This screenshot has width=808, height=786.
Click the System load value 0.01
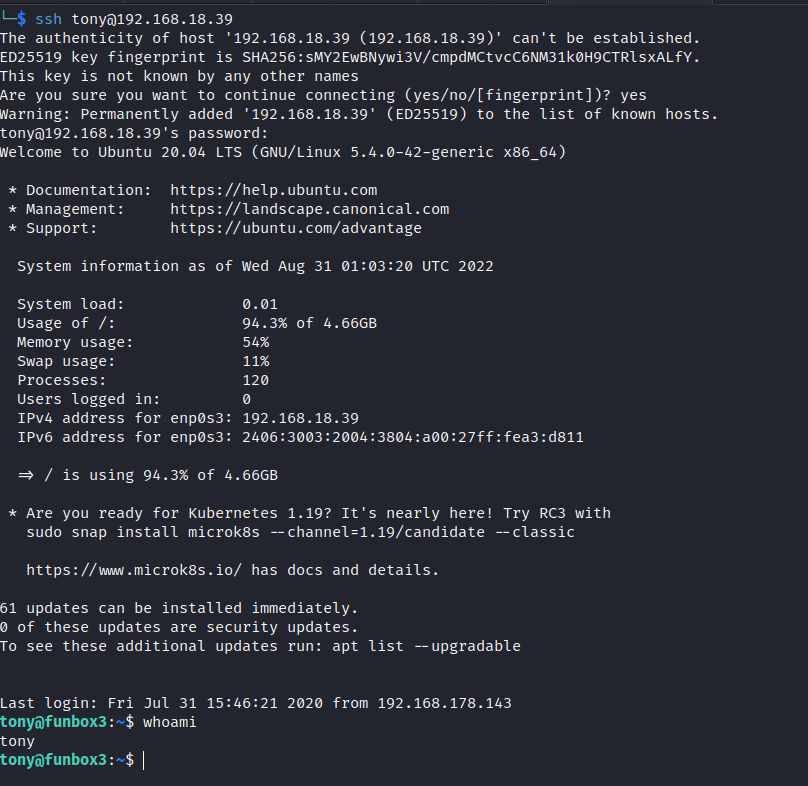(260, 304)
